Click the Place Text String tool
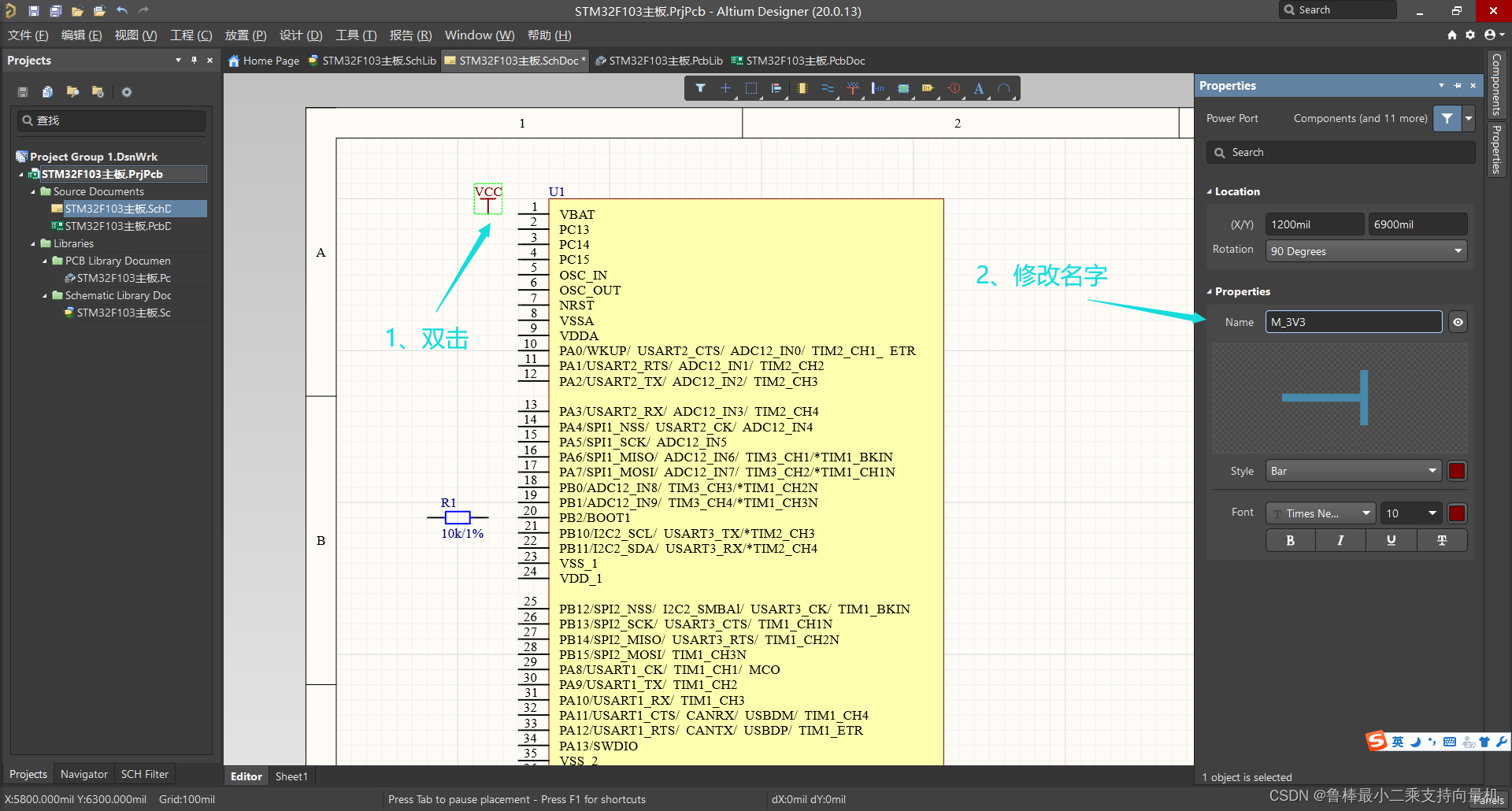Viewport: 1512px width, 811px height. [x=978, y=88]
